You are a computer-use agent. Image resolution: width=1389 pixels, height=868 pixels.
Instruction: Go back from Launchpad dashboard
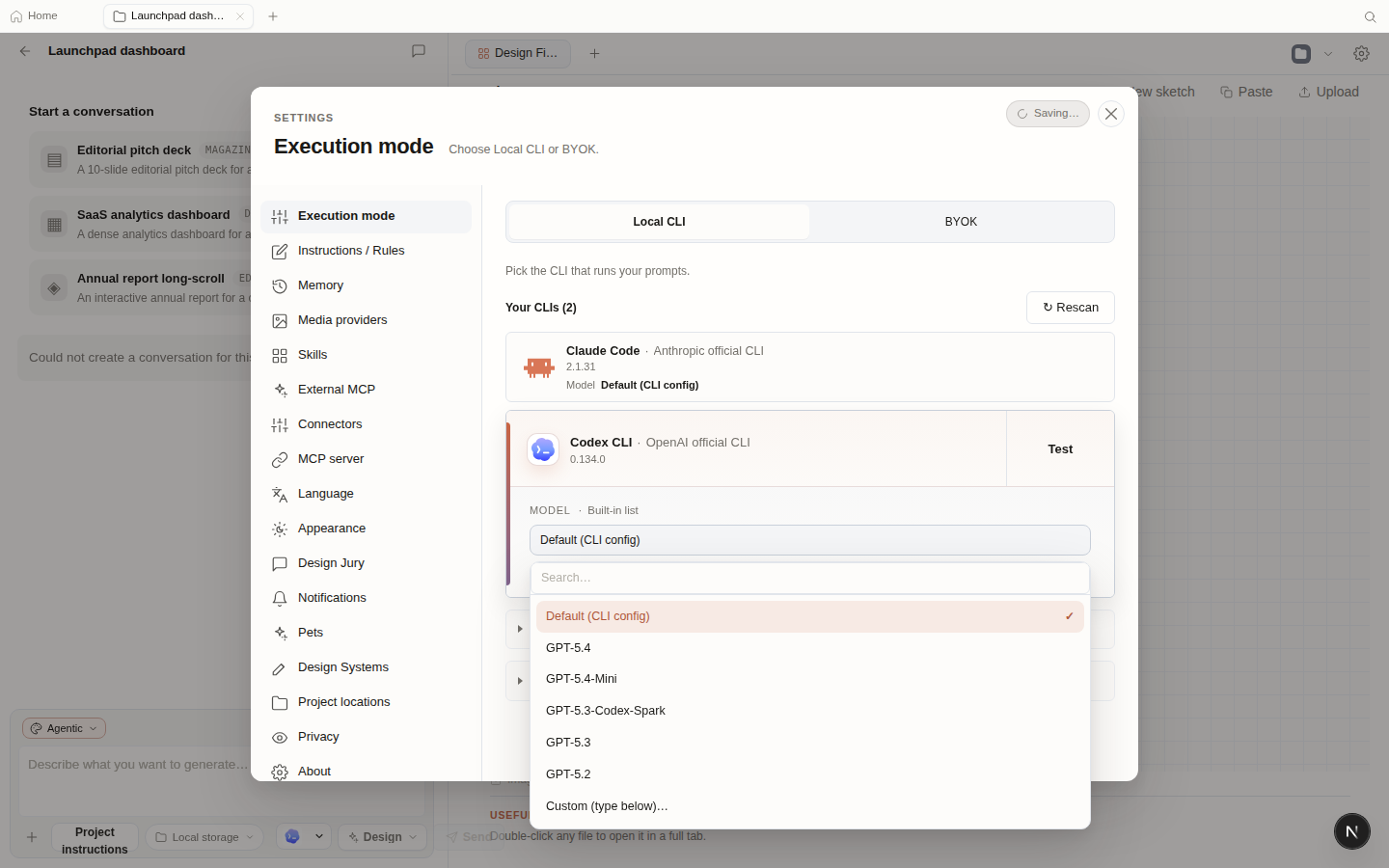point(25,51)
